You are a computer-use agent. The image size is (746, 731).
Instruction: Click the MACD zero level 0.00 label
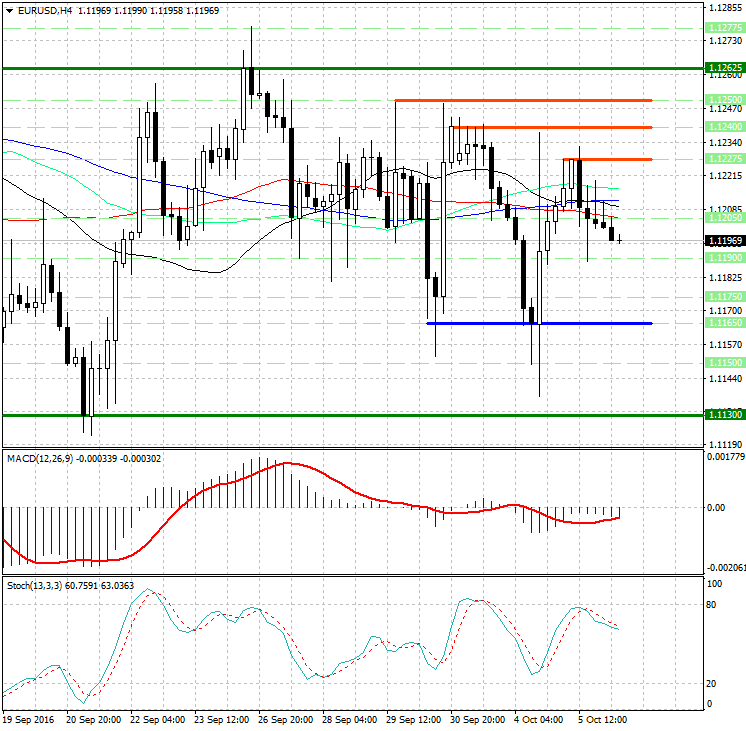tap(716, 508)
